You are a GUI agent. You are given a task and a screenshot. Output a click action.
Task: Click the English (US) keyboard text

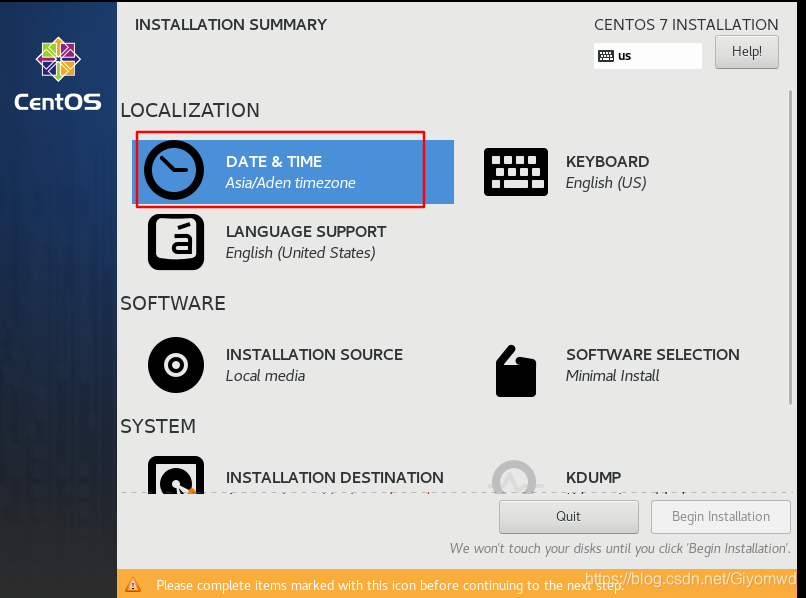click(606, 183)
